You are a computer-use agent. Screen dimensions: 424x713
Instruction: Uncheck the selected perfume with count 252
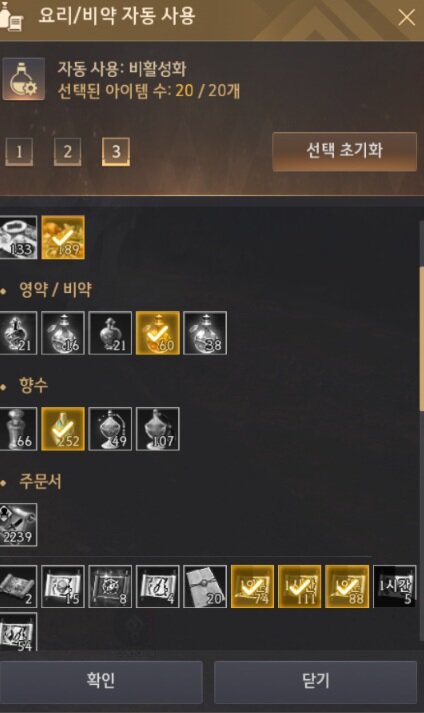pos(63,429)
